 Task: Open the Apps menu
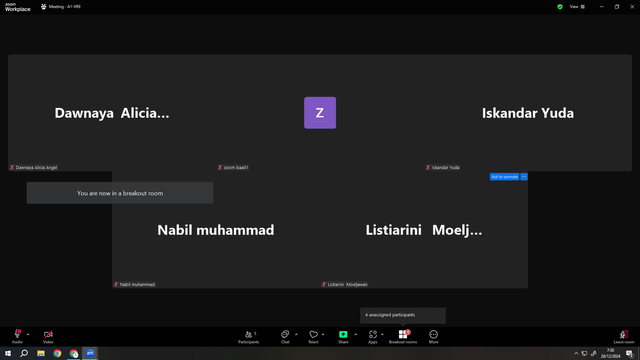point(373,336)
